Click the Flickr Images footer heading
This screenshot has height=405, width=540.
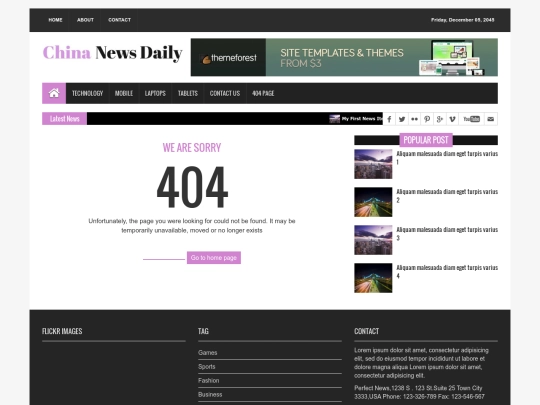(x=62, y=331)
